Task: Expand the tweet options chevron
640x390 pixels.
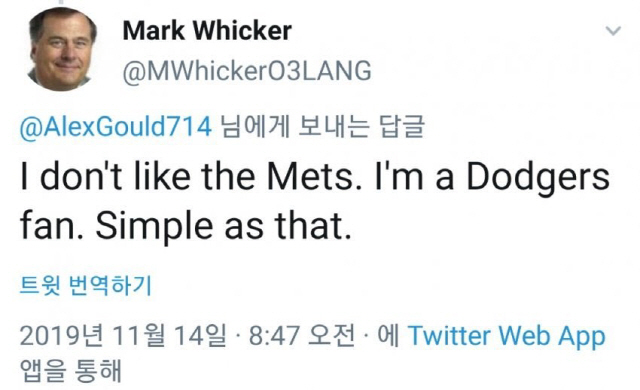Action: click(613, 31)
